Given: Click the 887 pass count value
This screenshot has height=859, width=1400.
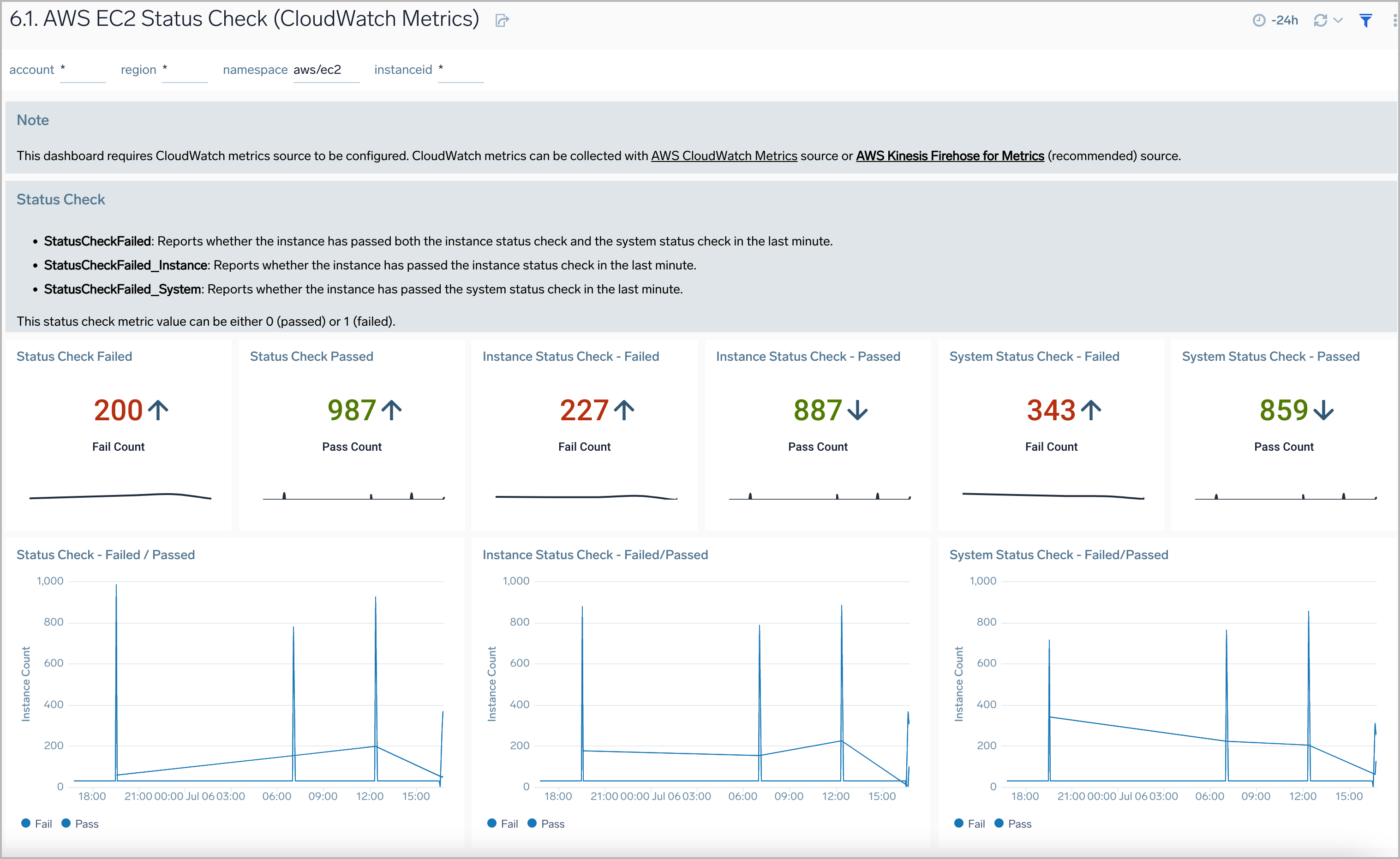Looking at the screenshot, I should pyautogui.click(x=818, y=410).
